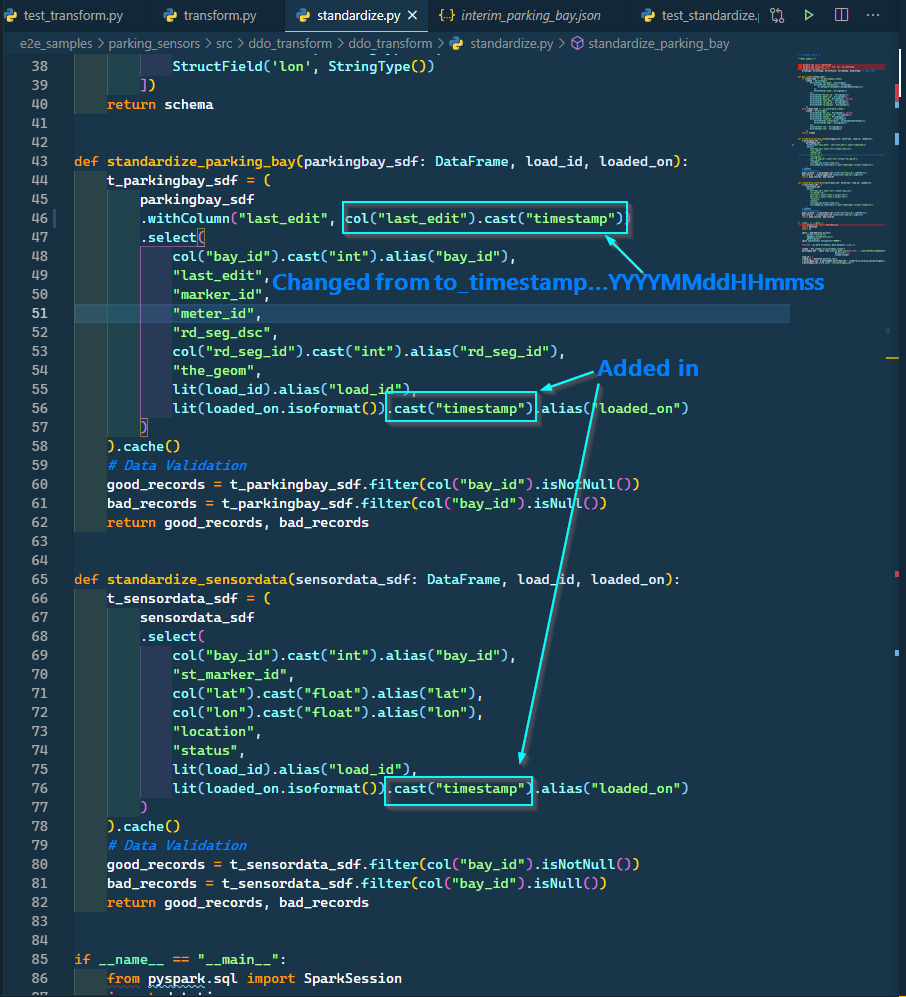Place cursor on "meter_id" string
The width and height of the screenshot is (906, 997).
tap(213, 313)
